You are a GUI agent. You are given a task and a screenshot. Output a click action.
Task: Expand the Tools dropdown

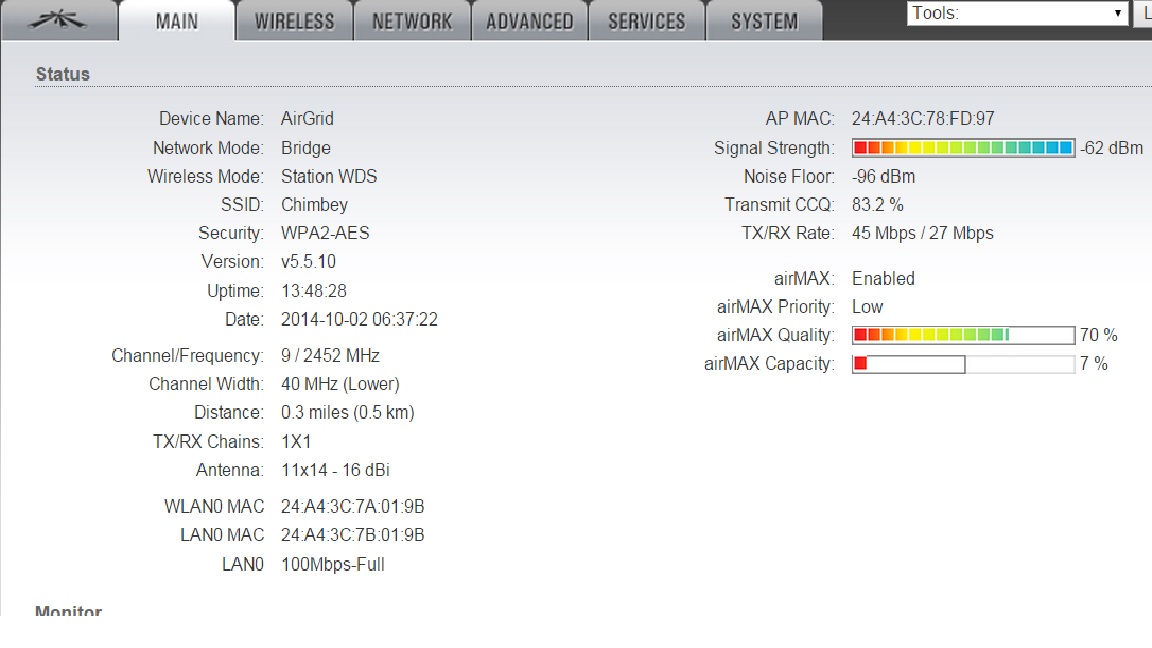1018,13
